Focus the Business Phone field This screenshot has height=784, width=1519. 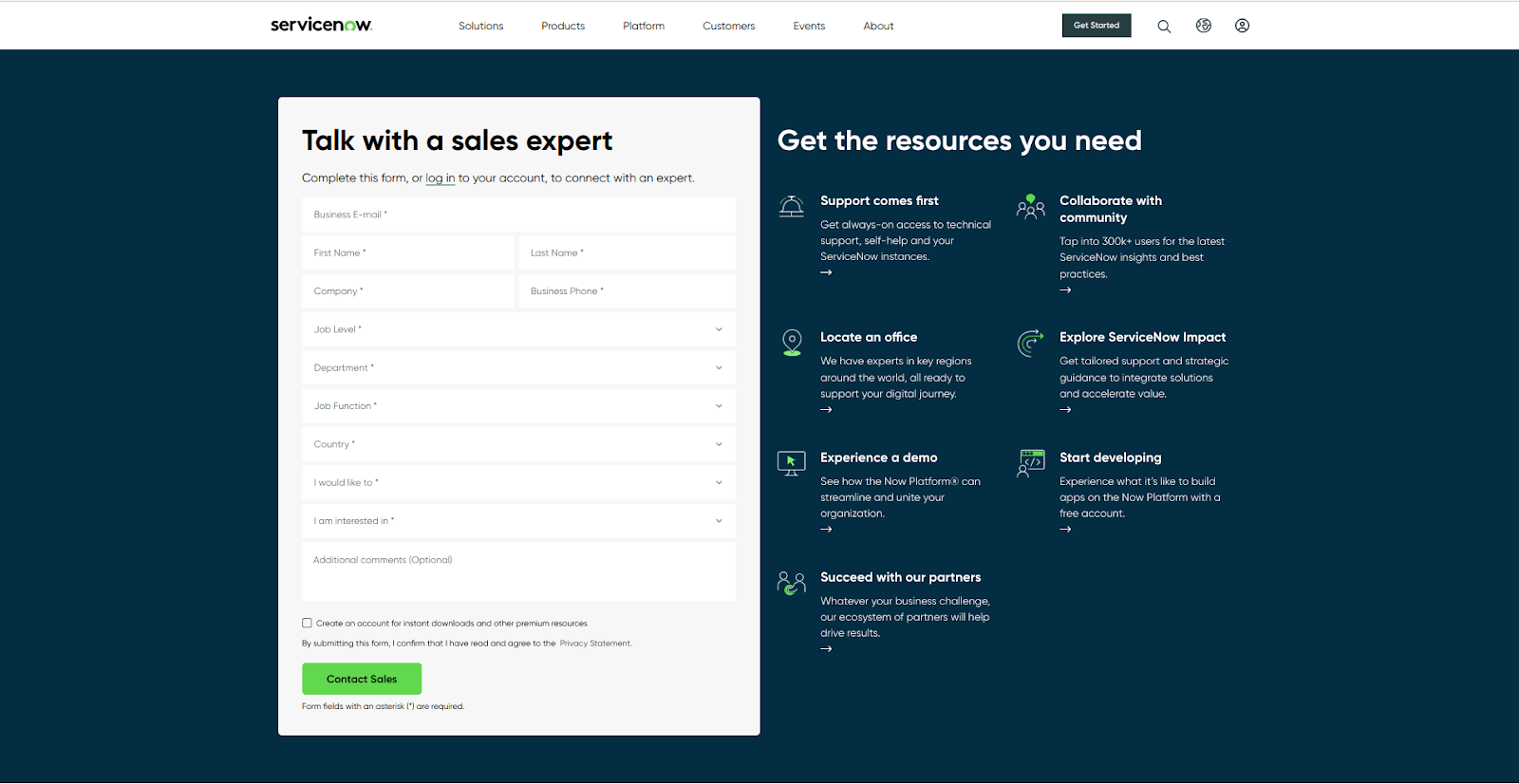[x=628, y=291]
